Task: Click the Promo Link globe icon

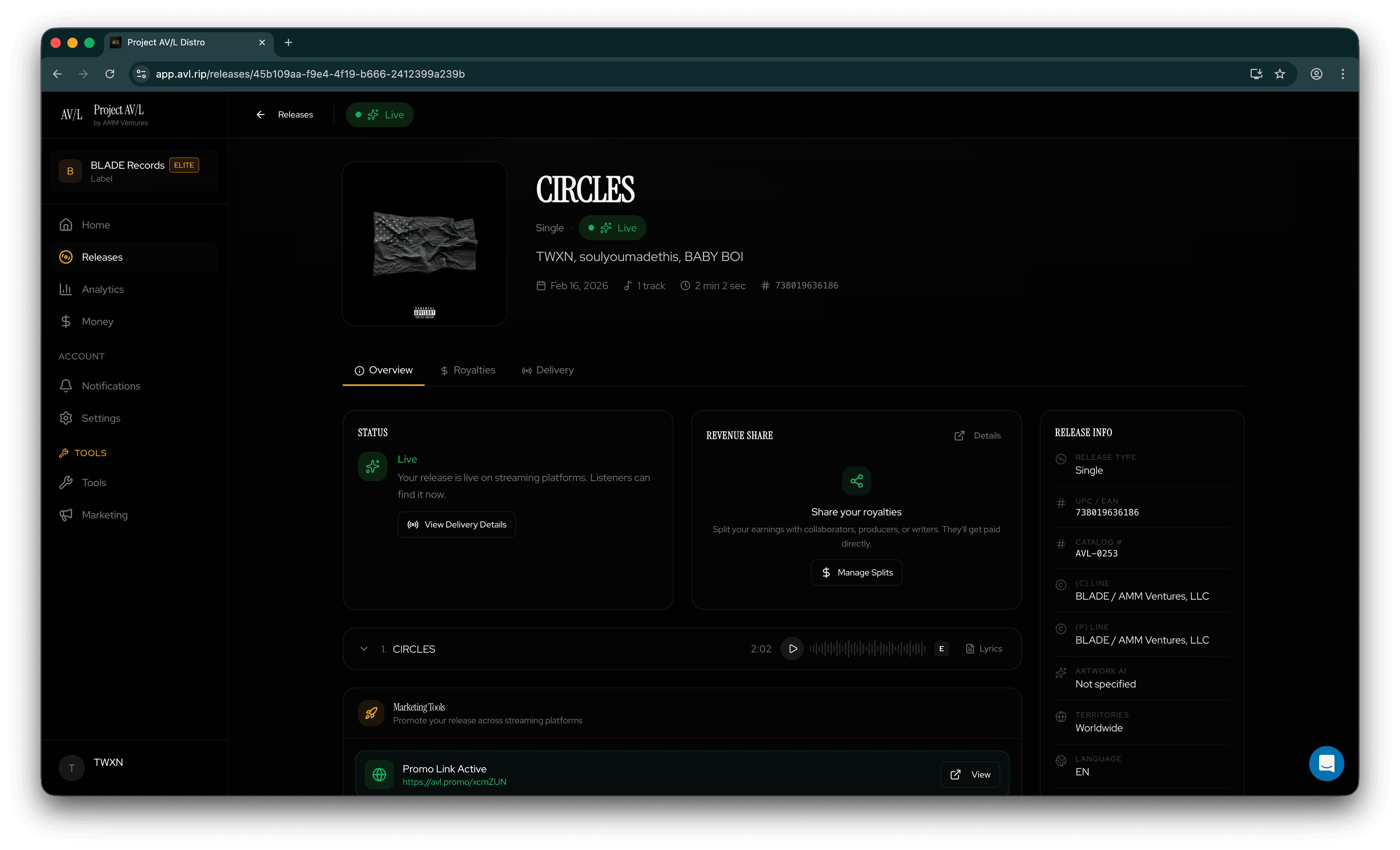Action: (x=379, y=775)
